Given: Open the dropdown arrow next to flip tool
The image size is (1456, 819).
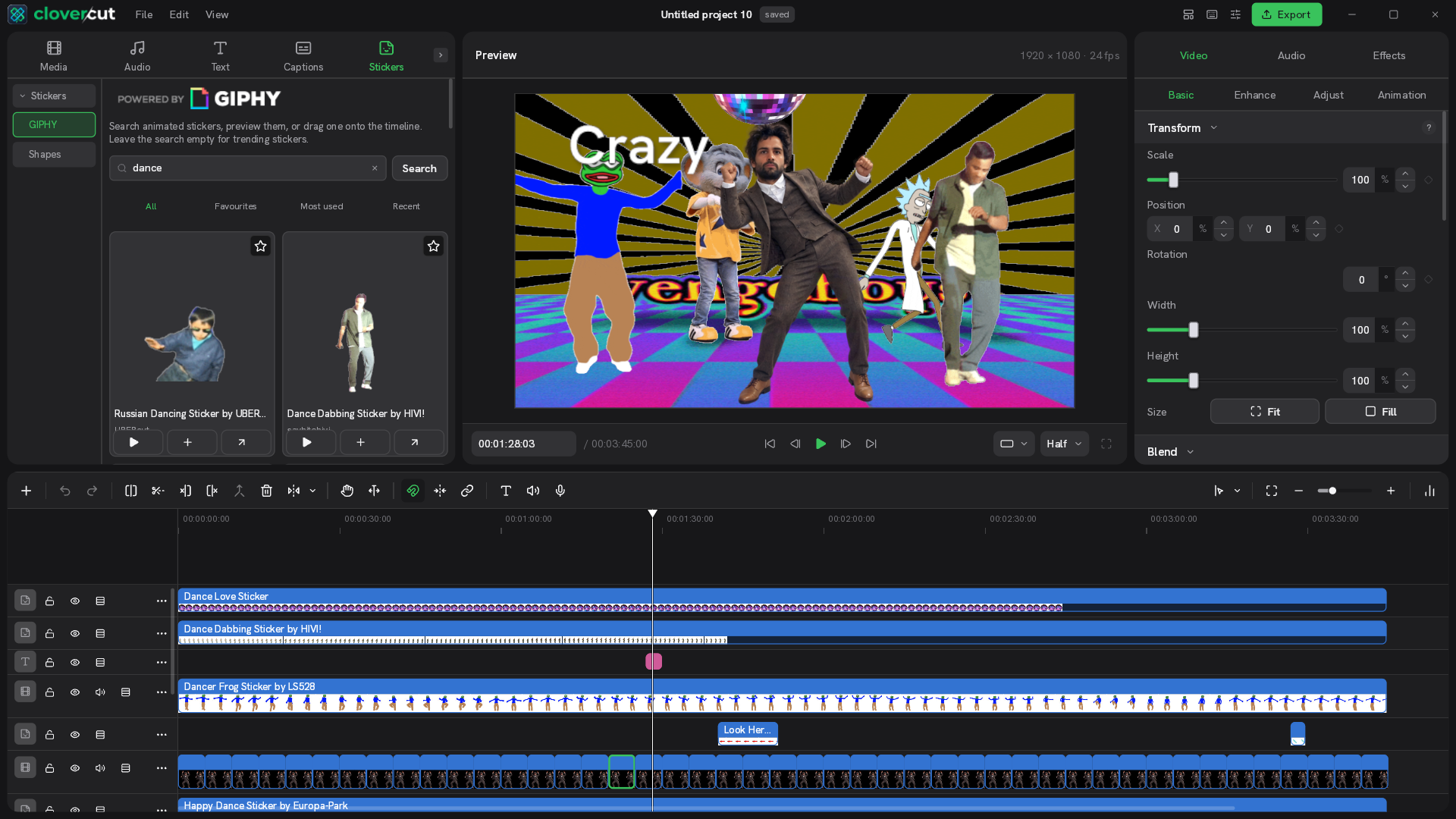Looking at the screenshot, I should click(312, 491).
